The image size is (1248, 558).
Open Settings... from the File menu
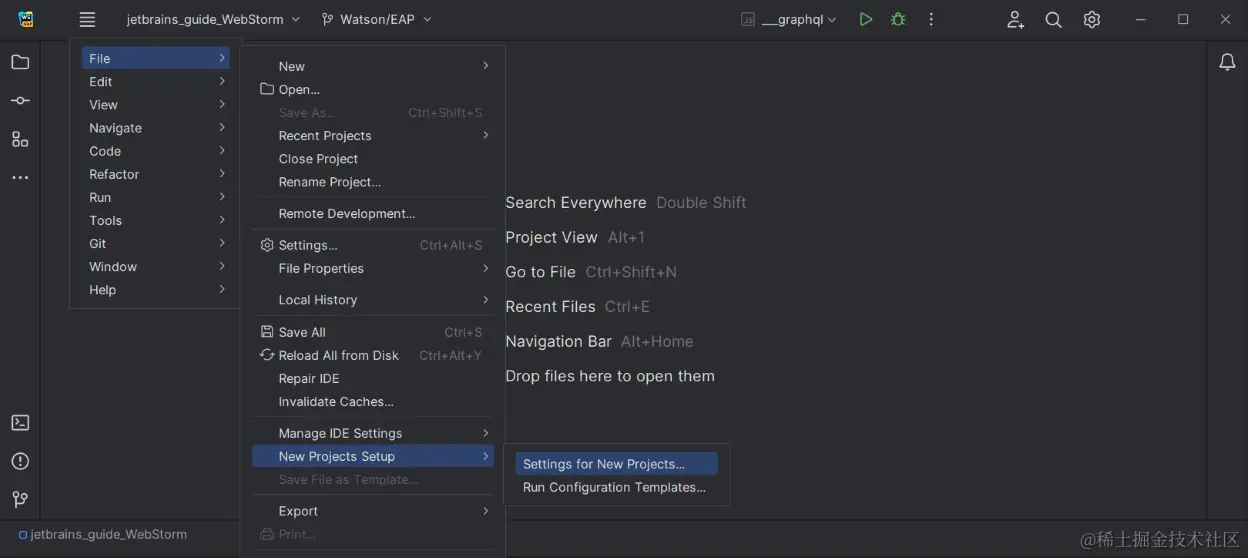373,245
